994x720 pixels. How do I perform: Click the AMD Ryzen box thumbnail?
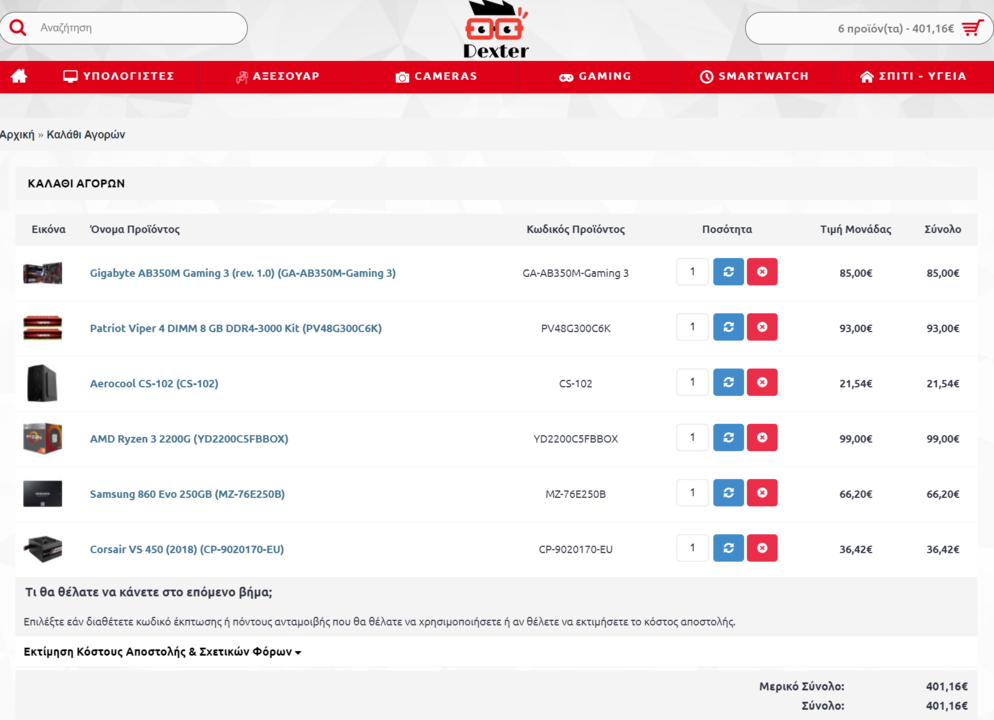pos(42,438)
